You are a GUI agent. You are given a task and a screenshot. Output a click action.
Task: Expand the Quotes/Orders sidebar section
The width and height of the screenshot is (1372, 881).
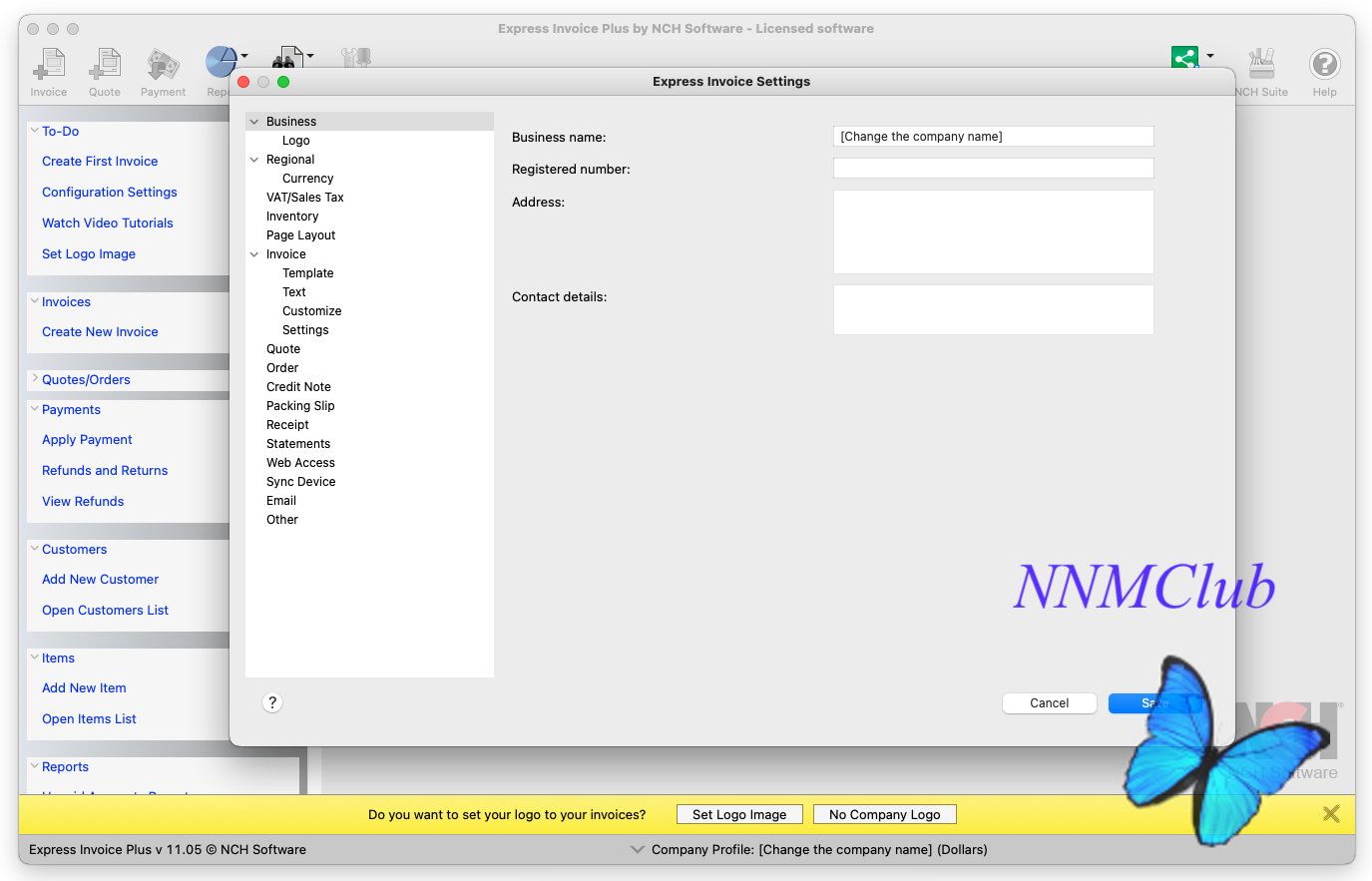click(x=35, y=379)
